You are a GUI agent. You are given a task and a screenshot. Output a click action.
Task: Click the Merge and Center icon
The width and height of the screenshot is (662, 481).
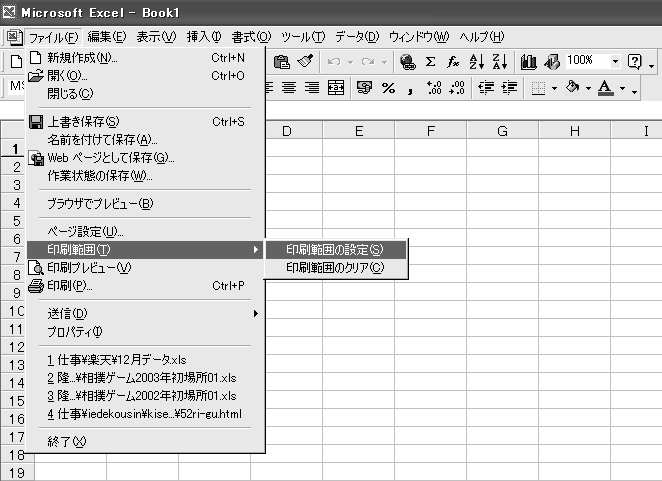tap(336, 88)
